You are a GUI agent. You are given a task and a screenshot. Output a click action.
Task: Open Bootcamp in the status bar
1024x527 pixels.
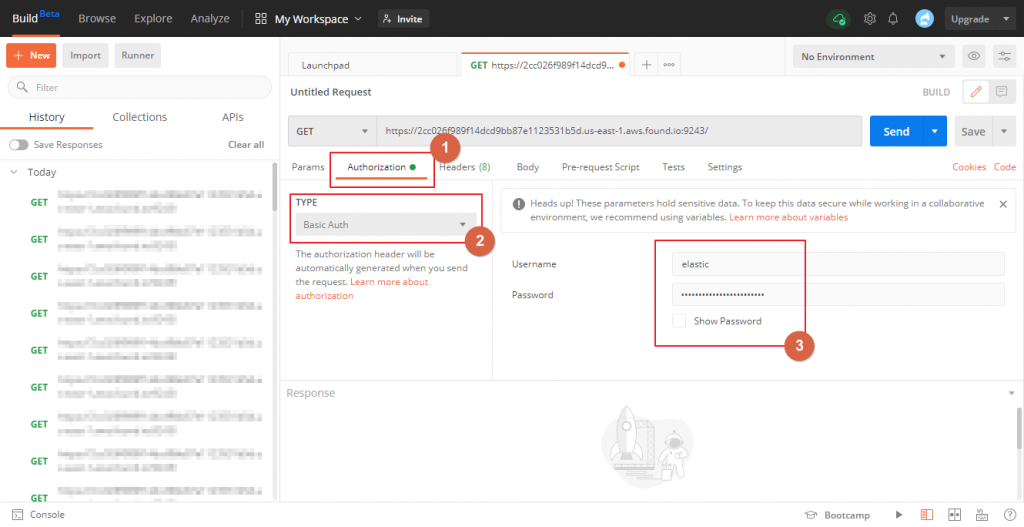pos(837,515)
